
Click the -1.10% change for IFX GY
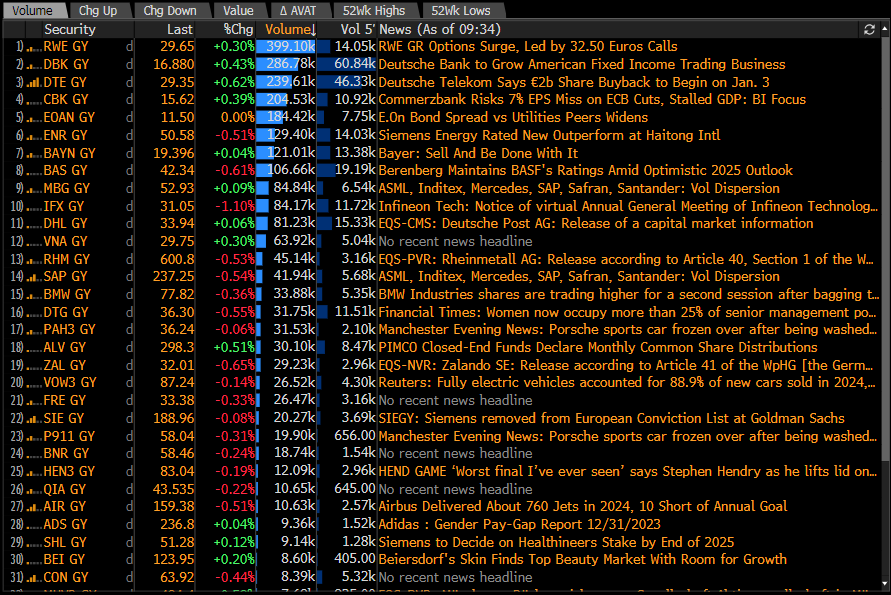point(234,206)
